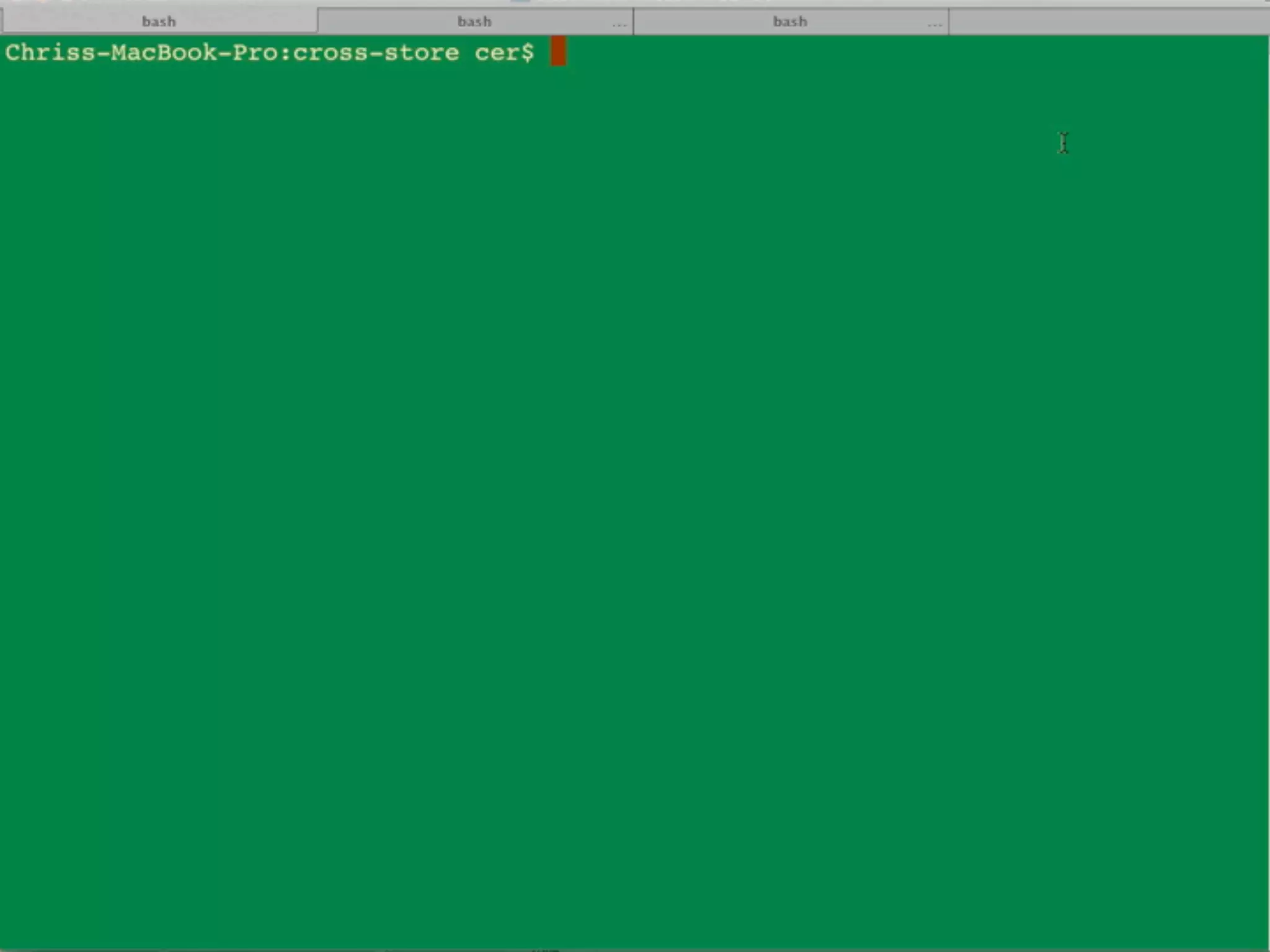The height and width of the screenshot is (952, 1270).
Task: Click the third tab's activity ellipsis indicator
Action: click(935, 25)
